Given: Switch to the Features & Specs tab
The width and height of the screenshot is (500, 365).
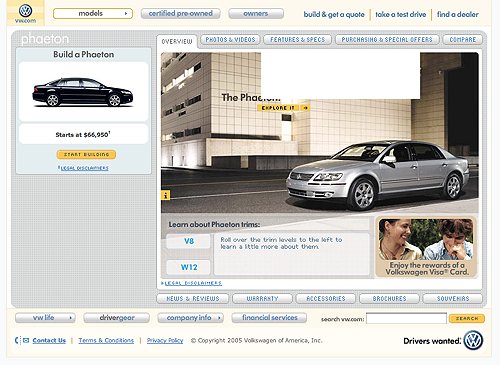Looking at the screenshot, I should [x=297, y=40].
